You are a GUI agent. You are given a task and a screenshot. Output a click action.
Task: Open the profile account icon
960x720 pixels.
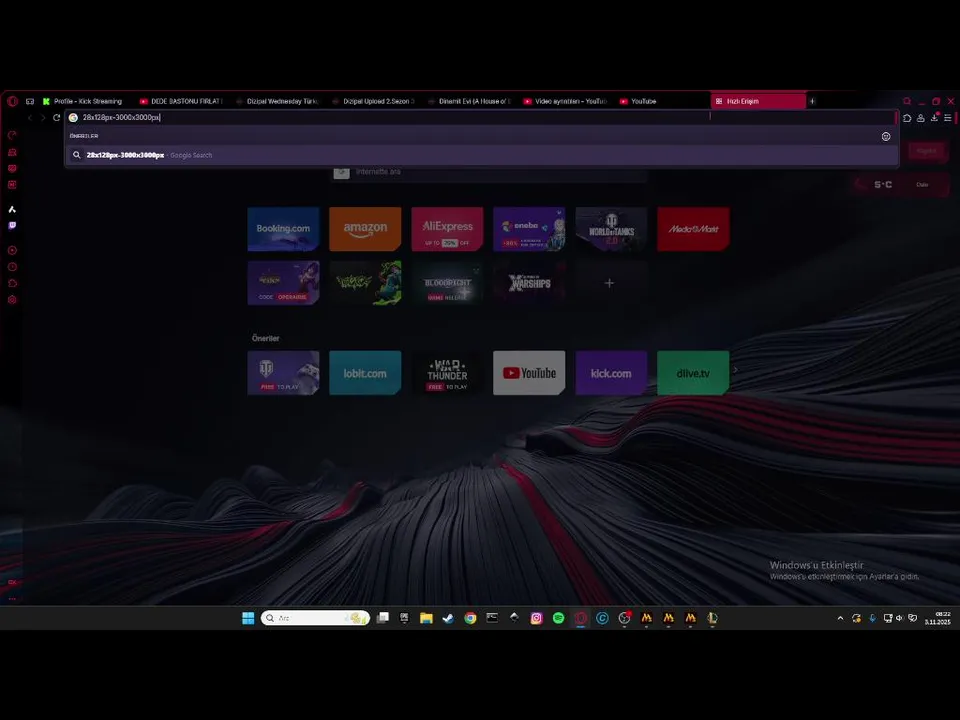click(921, 118)
